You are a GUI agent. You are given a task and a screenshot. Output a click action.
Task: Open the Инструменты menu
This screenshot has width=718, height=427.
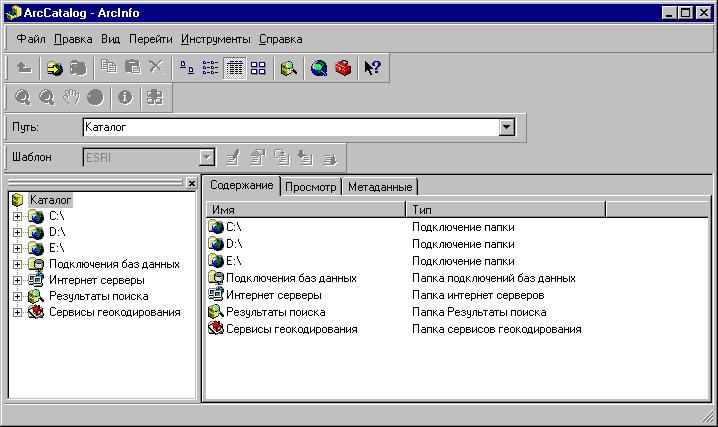pyautogui.click(x=216, y=39)
